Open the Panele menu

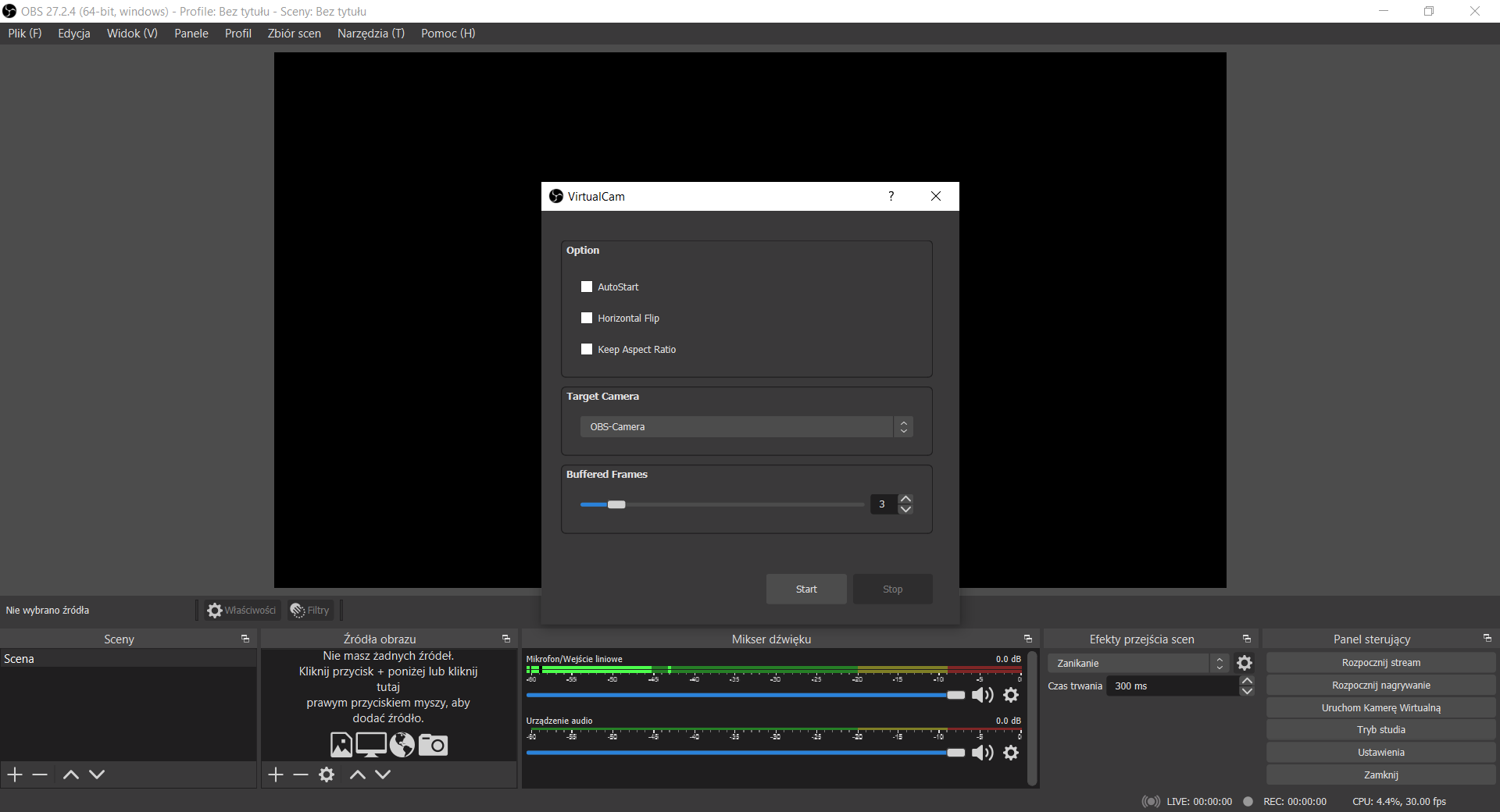(x=191, y=34)
